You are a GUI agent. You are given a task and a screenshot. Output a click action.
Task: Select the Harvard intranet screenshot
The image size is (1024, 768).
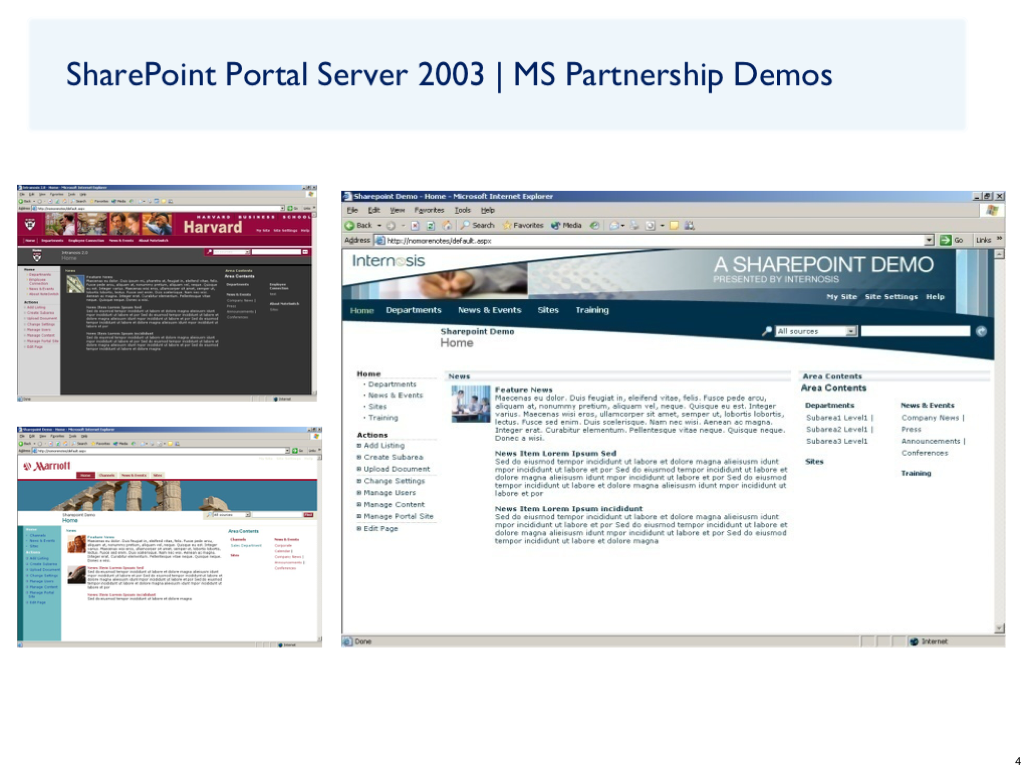167,293
